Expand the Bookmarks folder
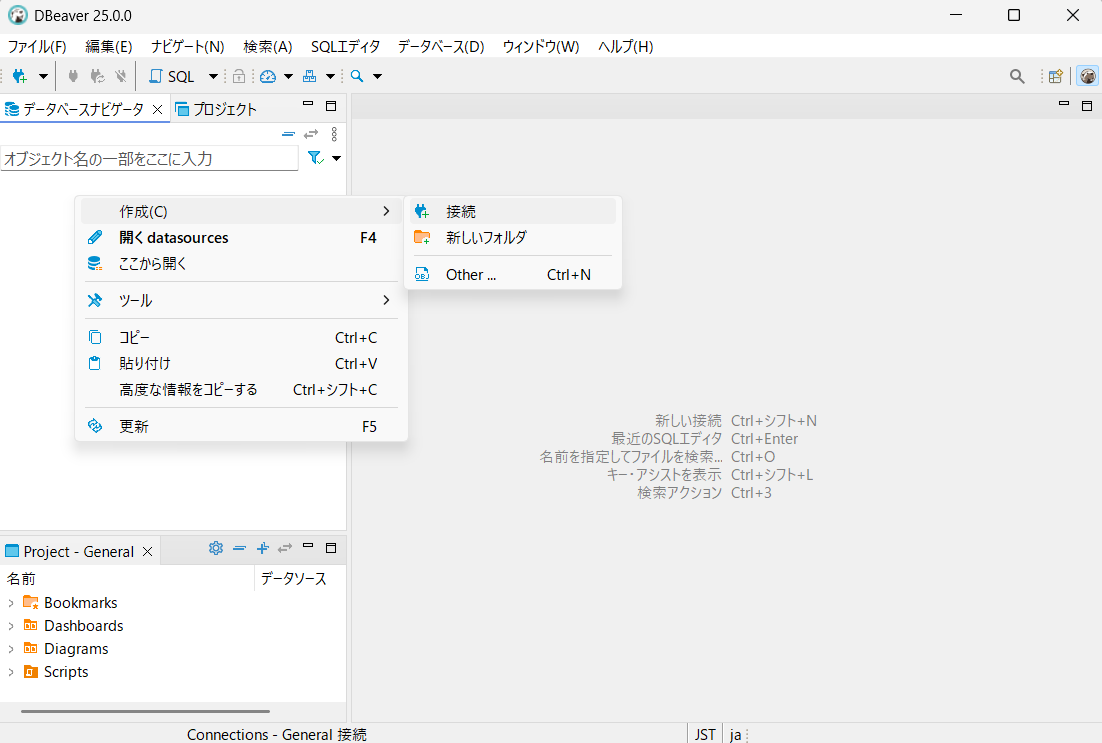The width and height of the screenshot is (1102, 743). click(x=11, y=603)
